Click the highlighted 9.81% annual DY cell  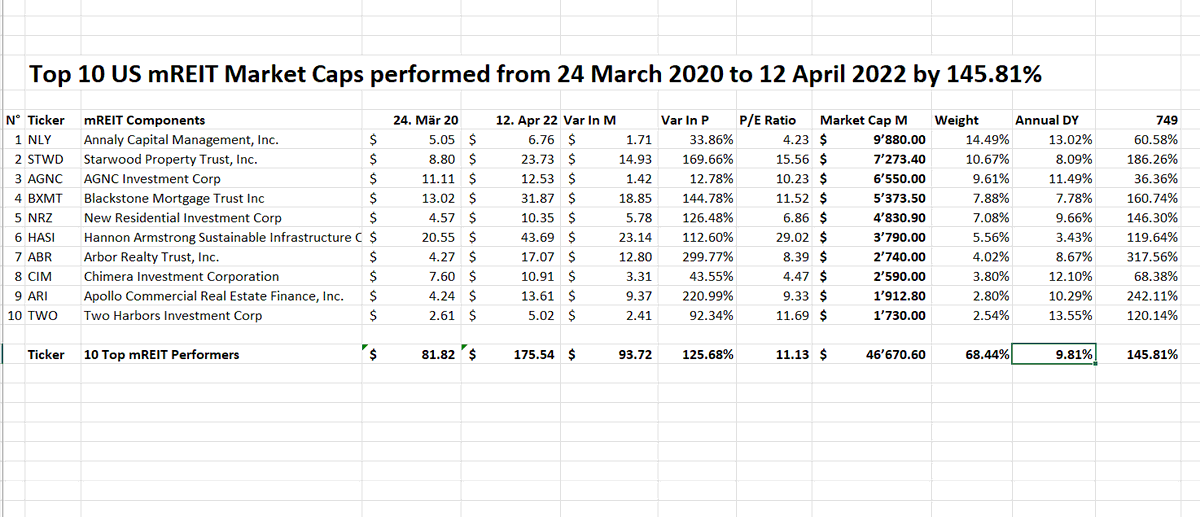1054,354
